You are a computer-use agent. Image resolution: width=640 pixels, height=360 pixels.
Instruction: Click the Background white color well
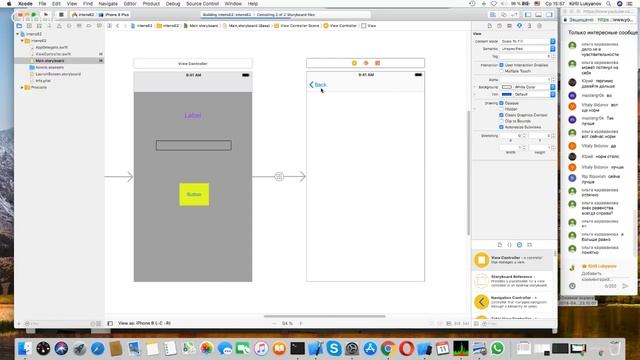pos(507,87)
